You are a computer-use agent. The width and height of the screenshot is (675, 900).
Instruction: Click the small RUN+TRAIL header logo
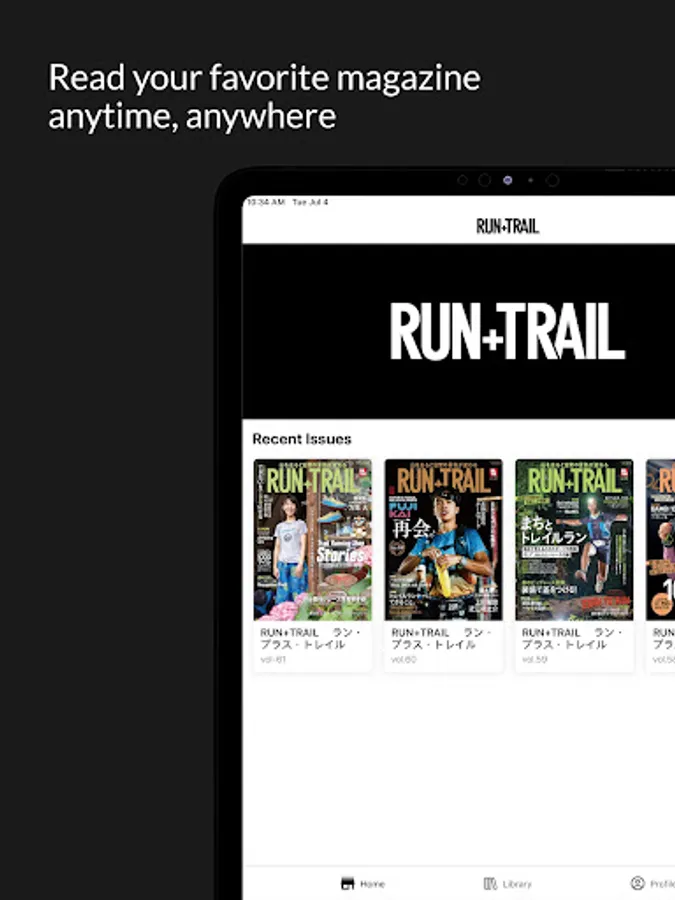pyautogui.click(x=507, y=226)
